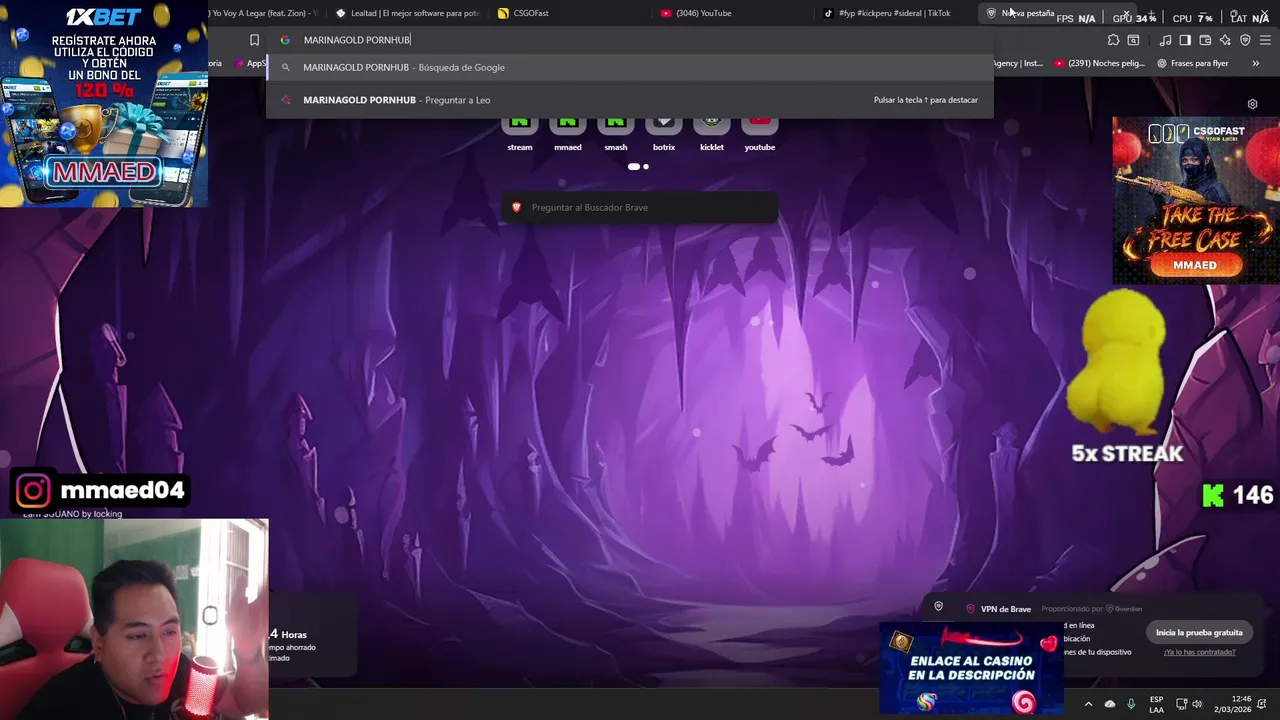
Task: Choose the Preguntar a Leo suggestion
Action: [x=630, y=100]
